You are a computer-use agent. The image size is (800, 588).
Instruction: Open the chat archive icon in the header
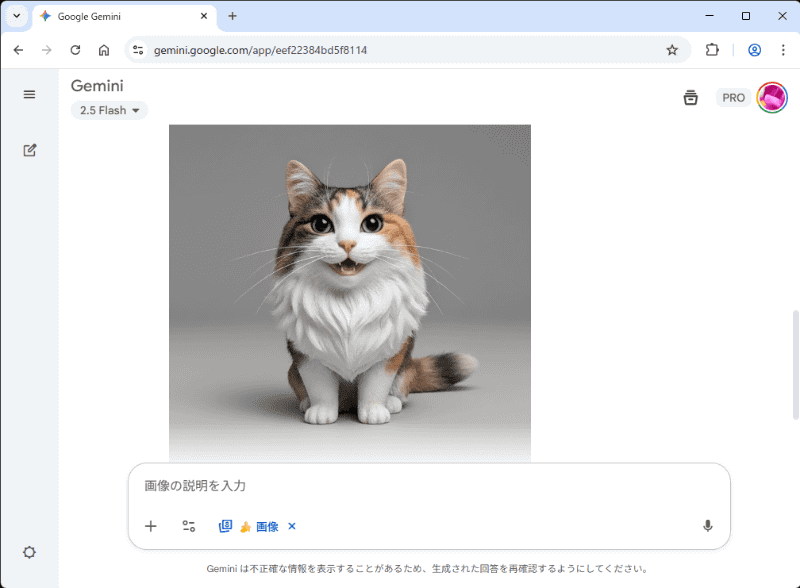click(690, 97)
